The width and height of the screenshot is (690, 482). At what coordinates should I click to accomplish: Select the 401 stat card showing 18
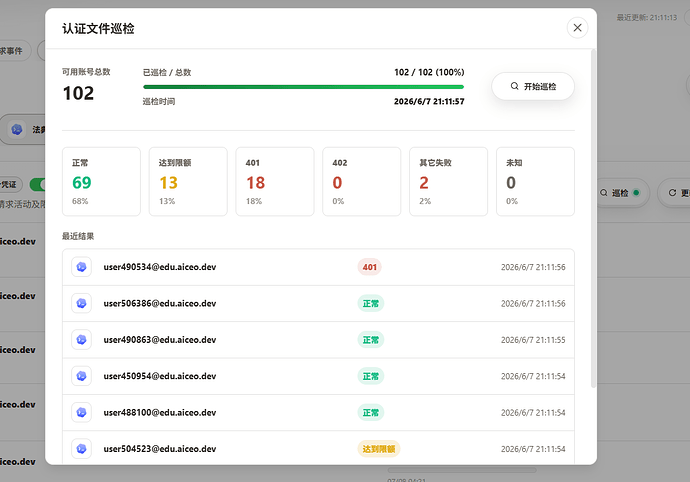(x=275, y=181)
